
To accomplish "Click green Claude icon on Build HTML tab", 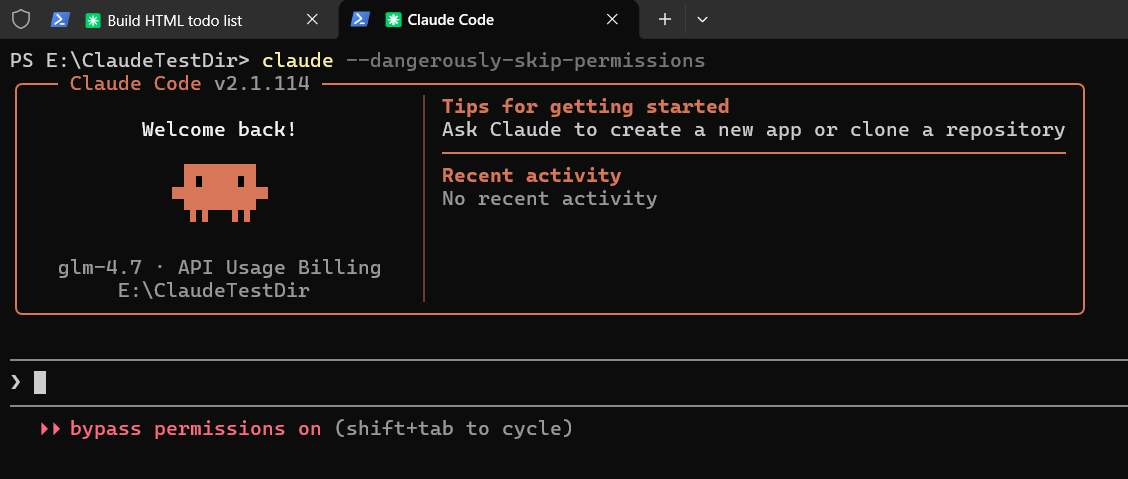I will pyautogui.click(x=93, y=20).
